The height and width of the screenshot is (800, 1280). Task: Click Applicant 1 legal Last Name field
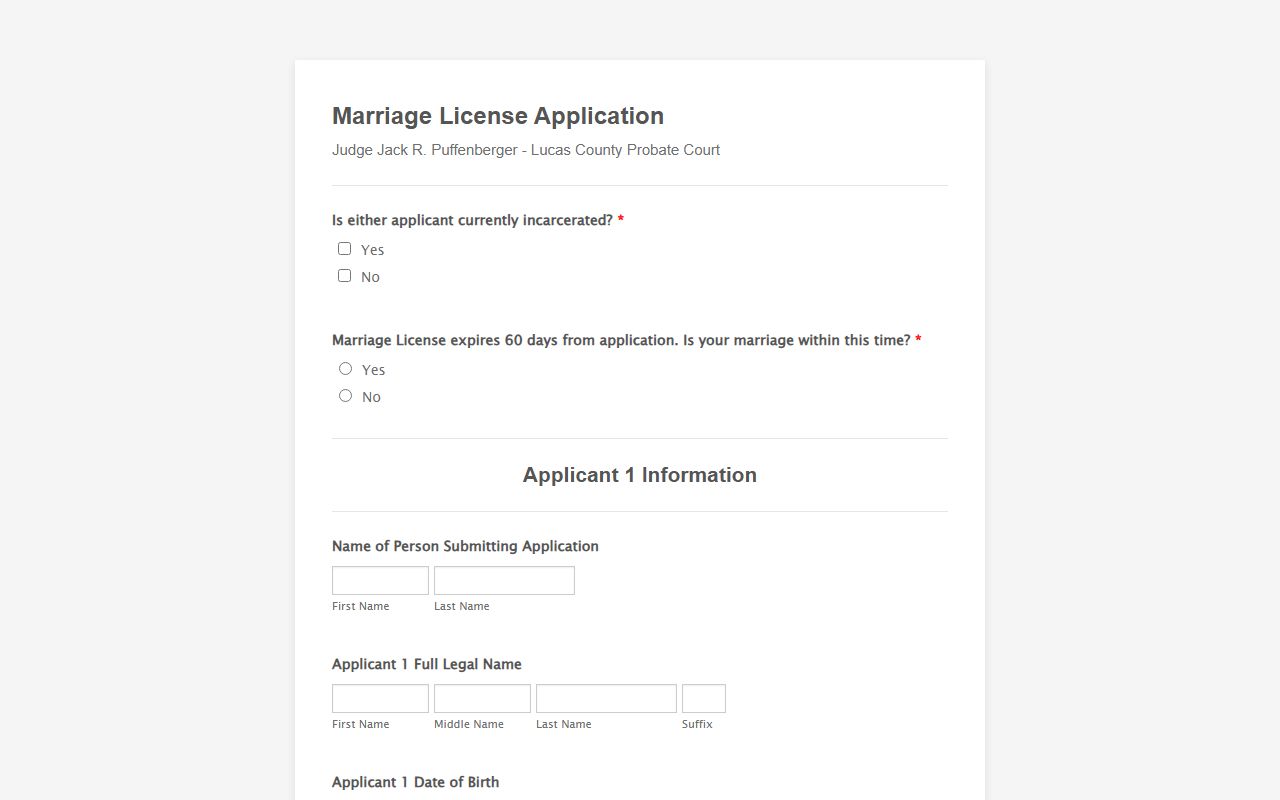pos(606,698)
